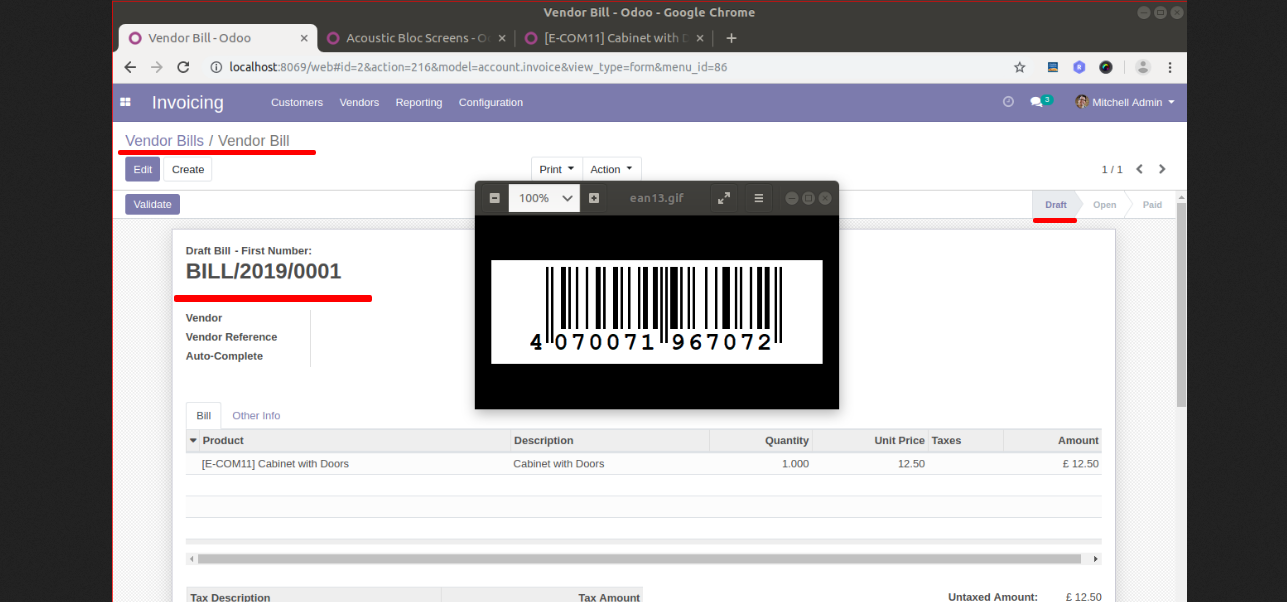Click the page vertical scrollbar
Viewport: 1287px width, 602px height.
(x=1181, y=304)
